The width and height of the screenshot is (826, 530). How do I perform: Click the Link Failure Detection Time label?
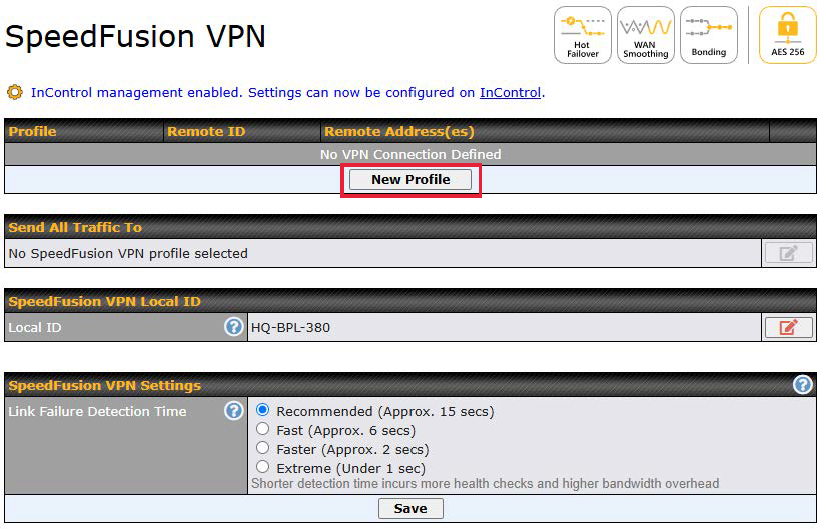pyautogui.click(x=97, y=411)
